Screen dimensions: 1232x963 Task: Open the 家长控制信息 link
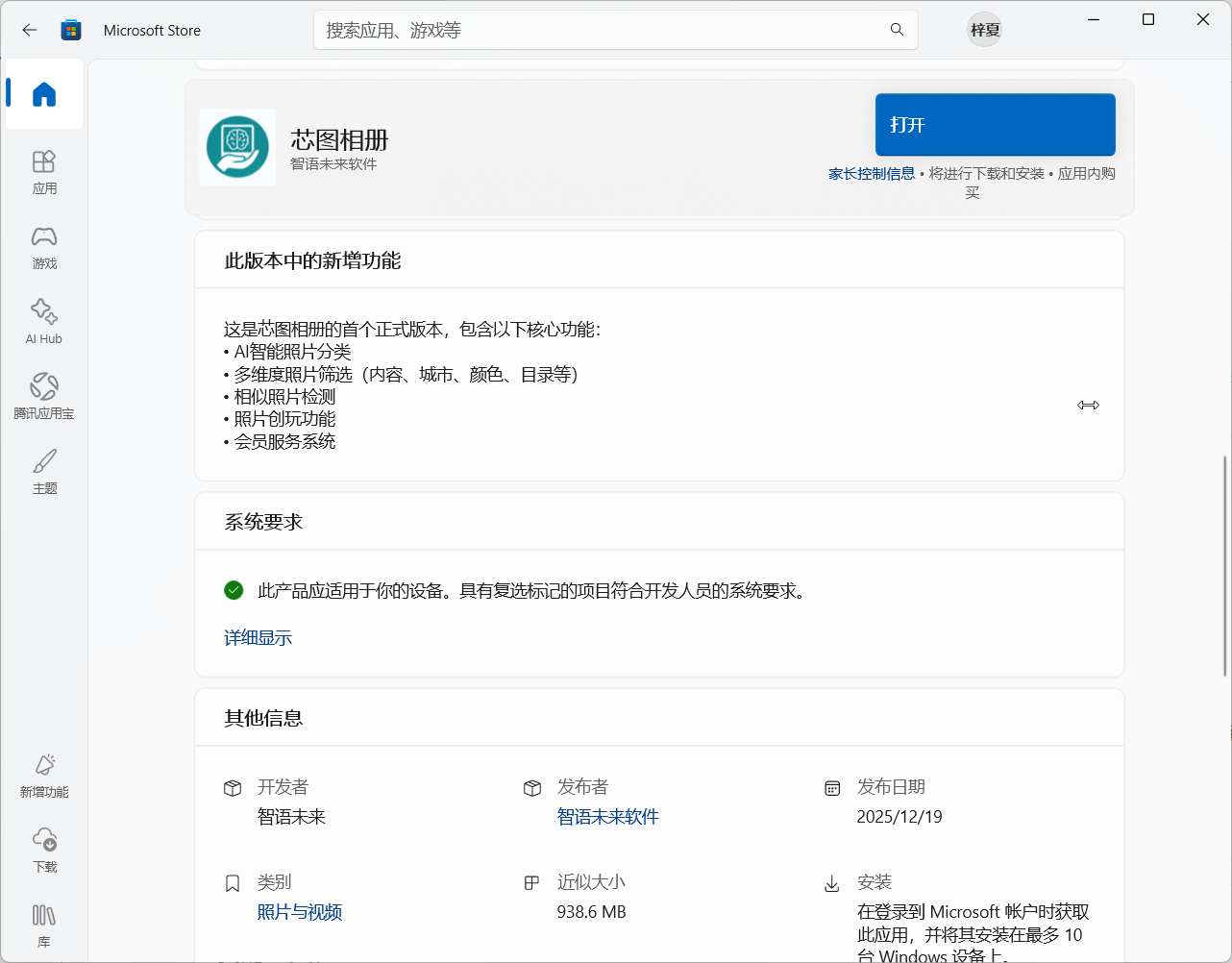pyautogui.click(x=872, y=173)
